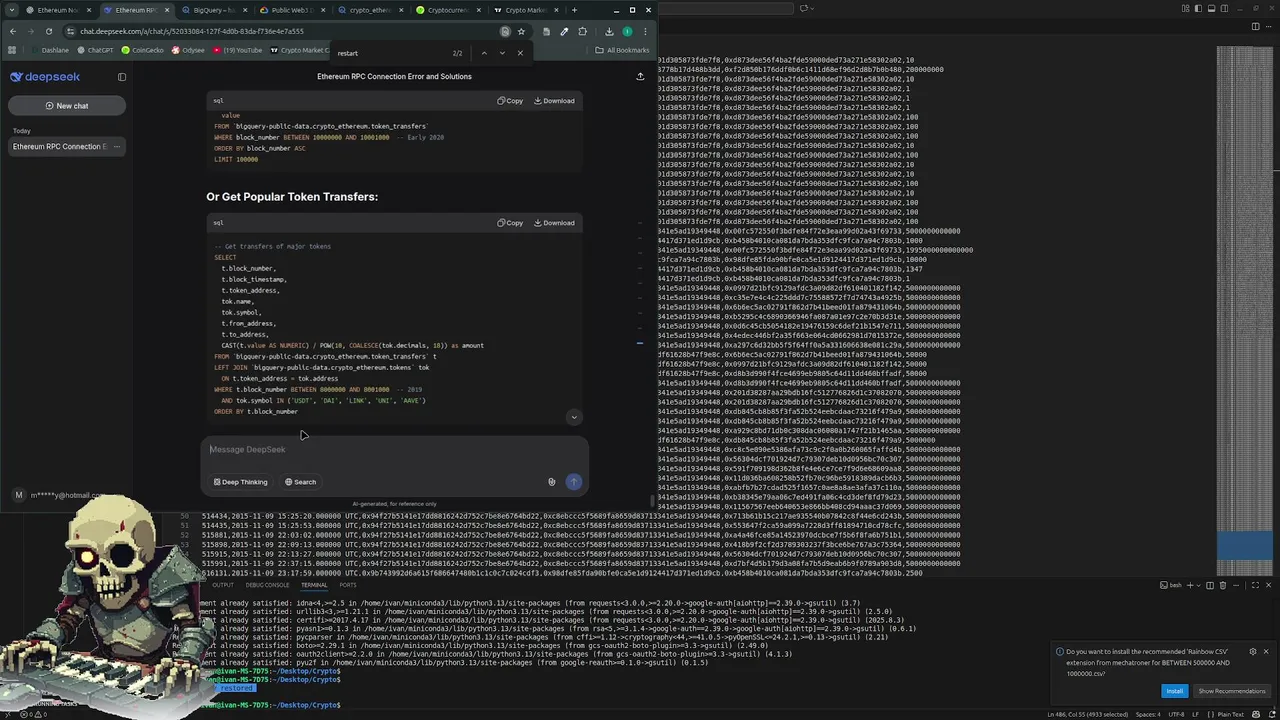1280x720 pixels.
Task: Jump to previous find result
Action: pyautogui.click(x=484, y=53)
